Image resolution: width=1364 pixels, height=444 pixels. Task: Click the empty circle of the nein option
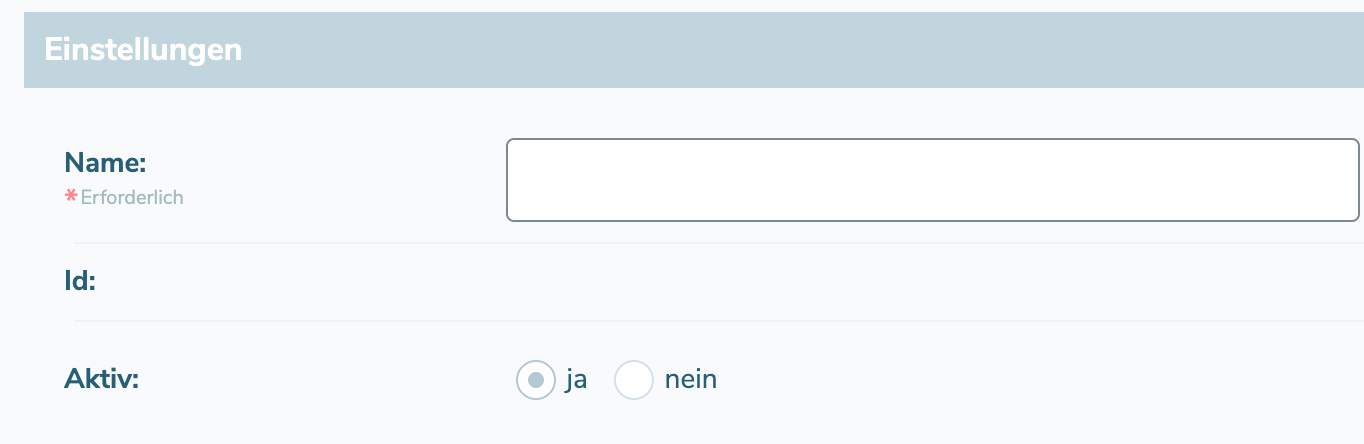coord(633,380)
